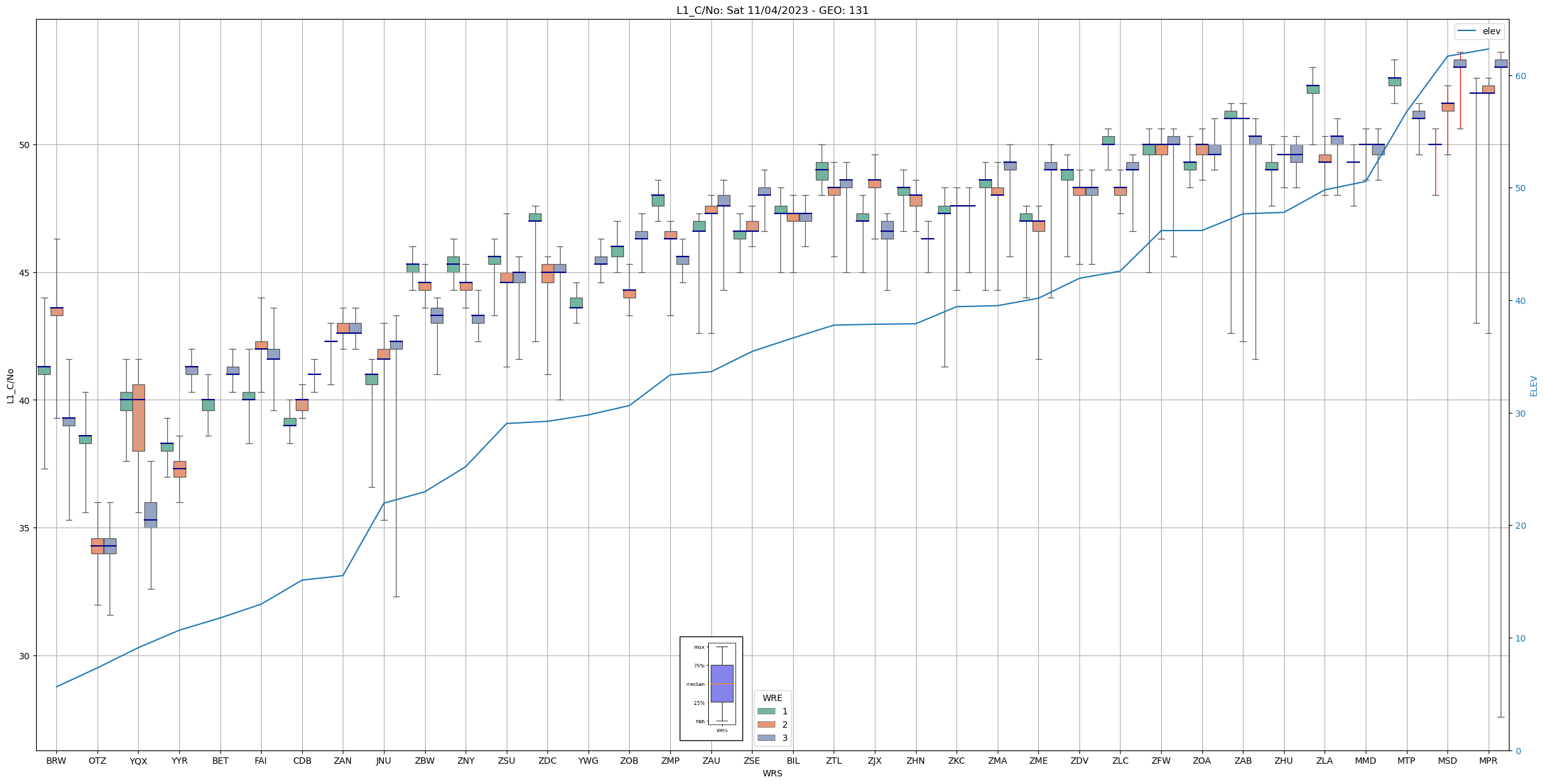Viewport: 1545px width, 784px height.
Task: Click the 20 tick on elevation axis
Action: [x=1520, y=526]
